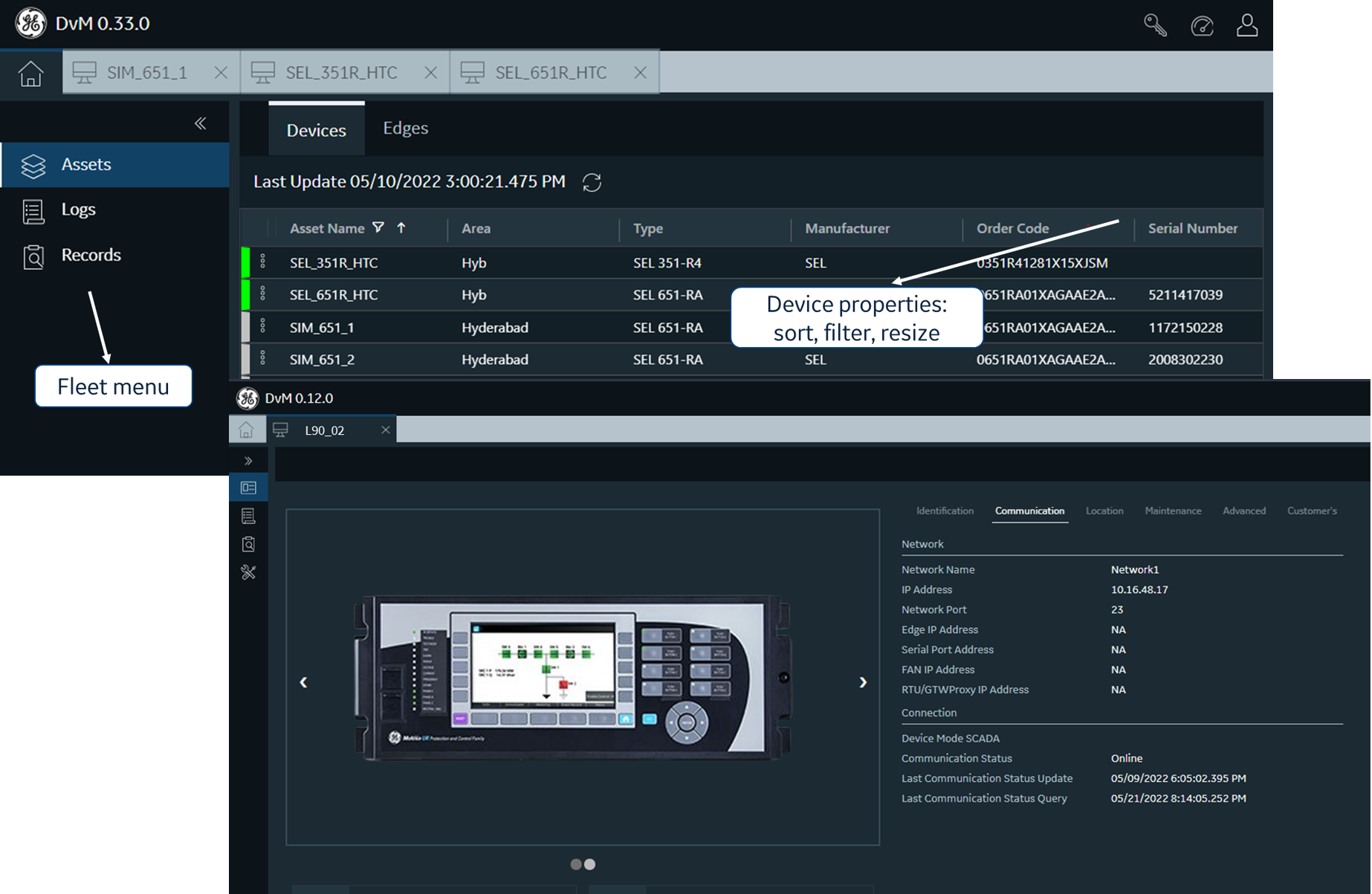Select second carousel dot indicator
This screenshot has width=1372, height=894.
[x=590, y=864]
